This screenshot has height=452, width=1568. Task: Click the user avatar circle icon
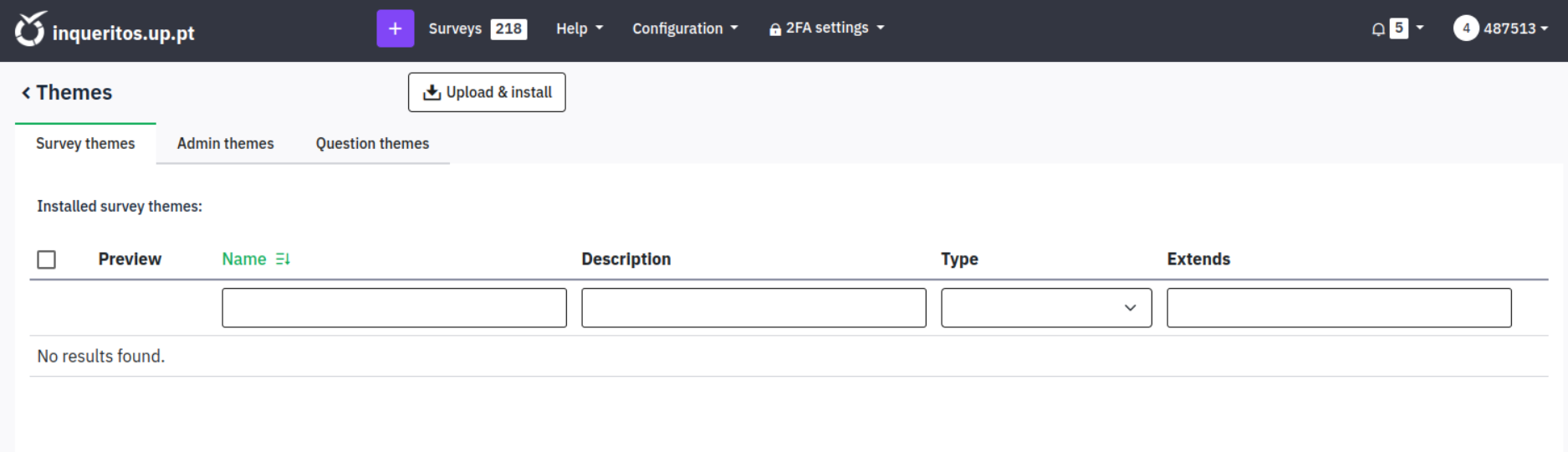click(x=1465, y=28)
